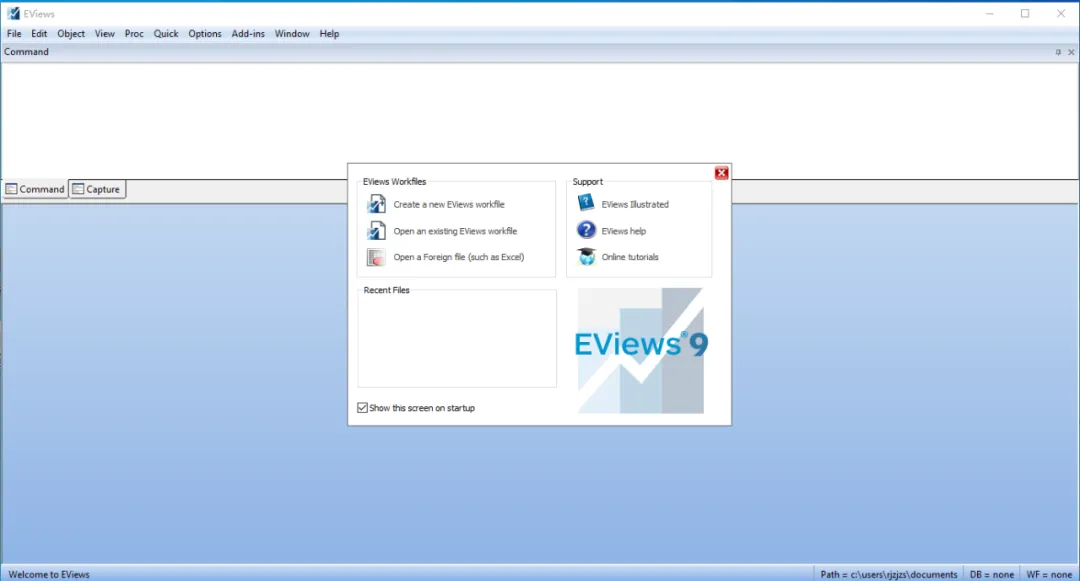
Task: Close the EViews application window
Action: pos(1061,14)
